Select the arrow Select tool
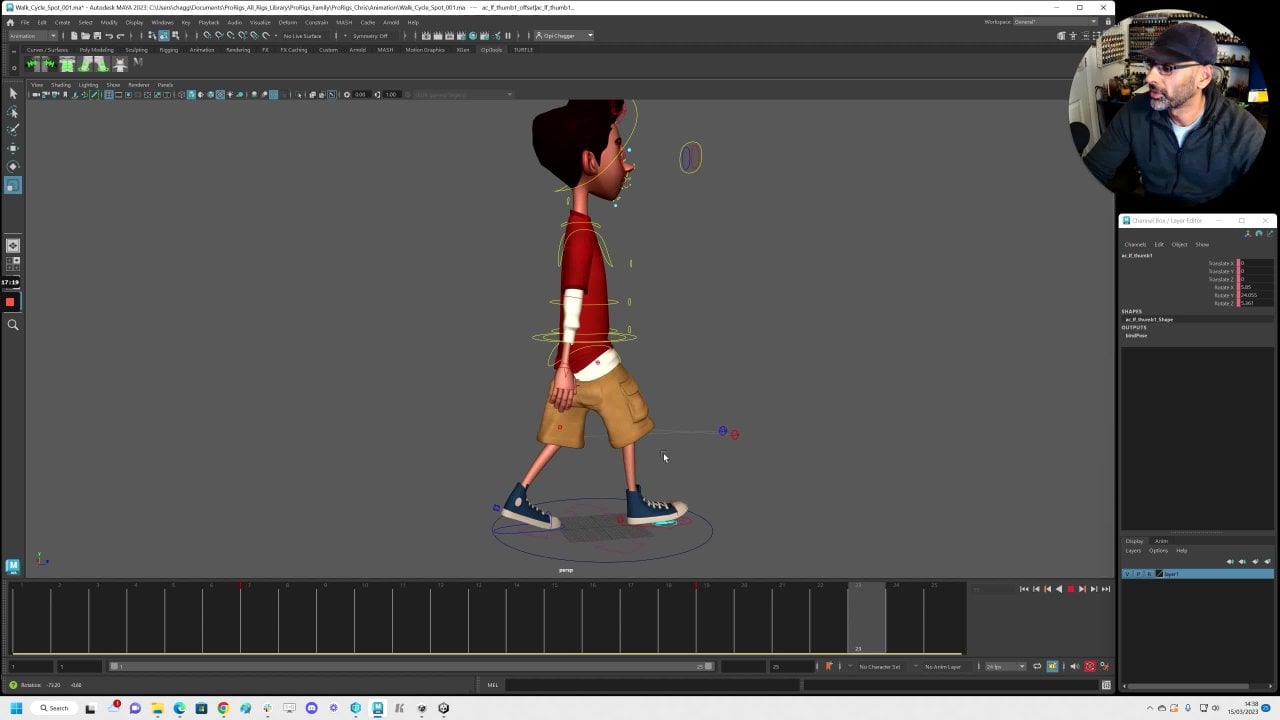The image size is (1280, 720). 13,93
